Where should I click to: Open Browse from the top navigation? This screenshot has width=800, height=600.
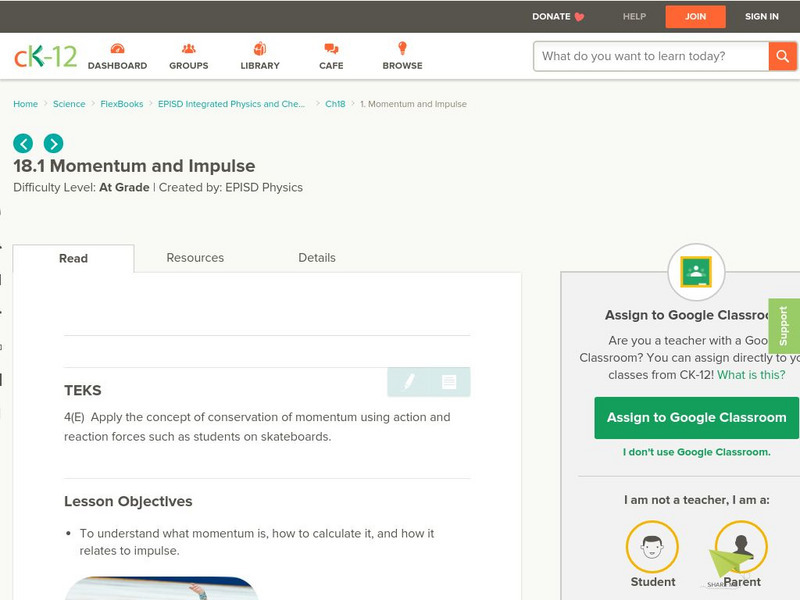403,57
